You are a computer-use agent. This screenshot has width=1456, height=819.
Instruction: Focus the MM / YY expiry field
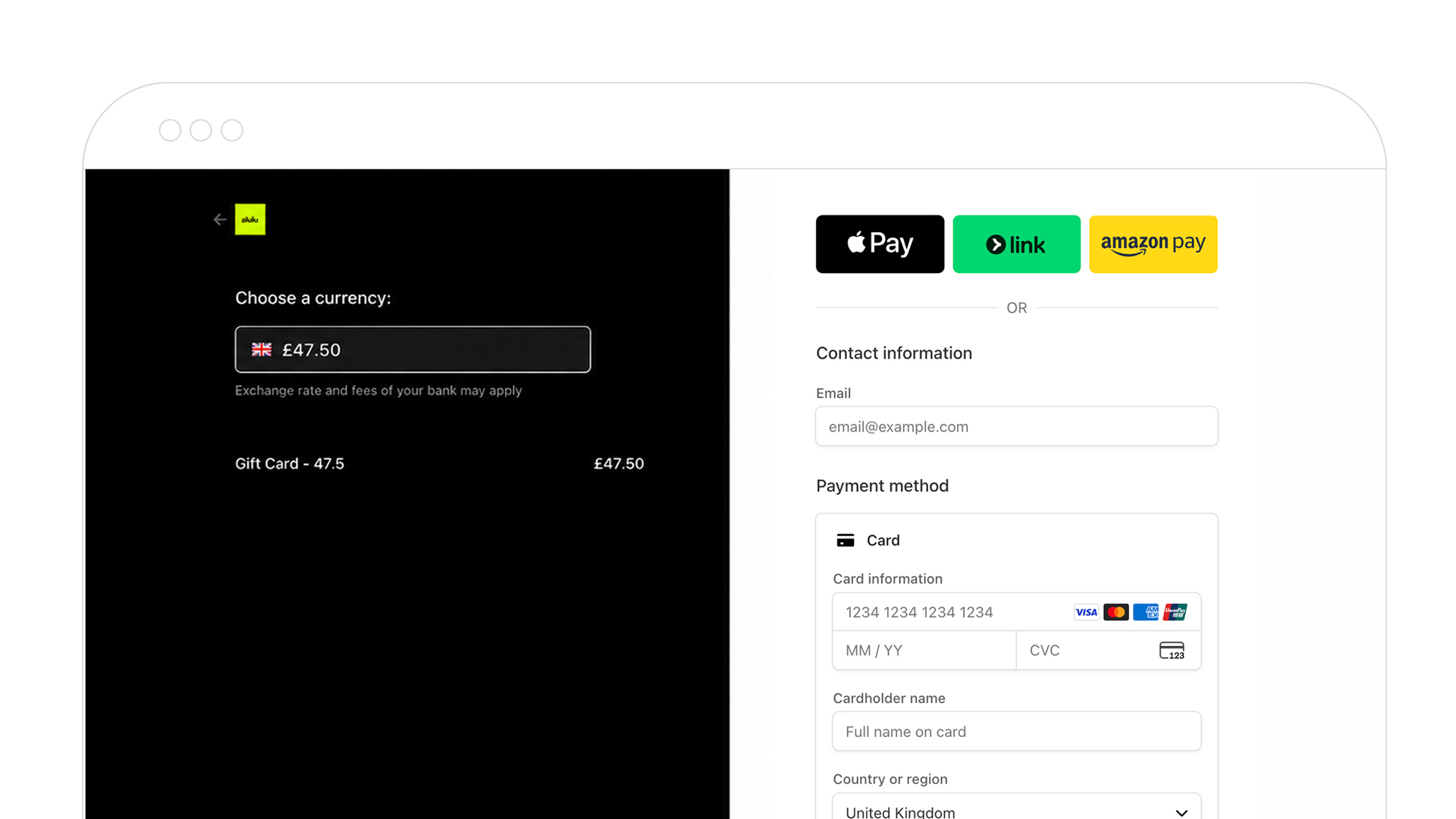coord(924,651)
